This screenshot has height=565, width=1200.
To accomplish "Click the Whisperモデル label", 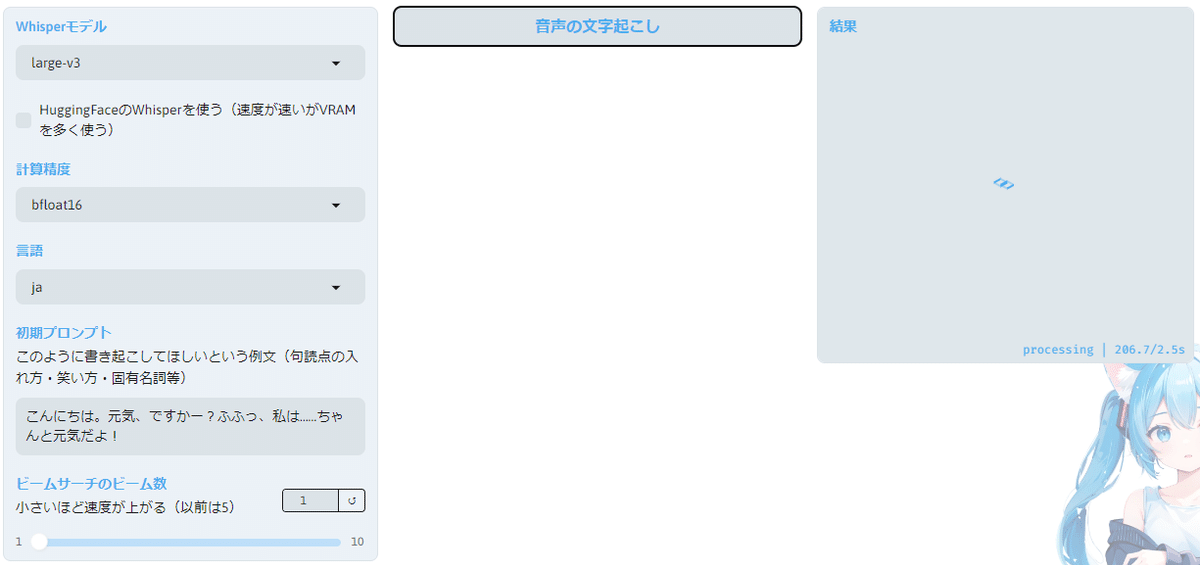I will coord(61,27).
